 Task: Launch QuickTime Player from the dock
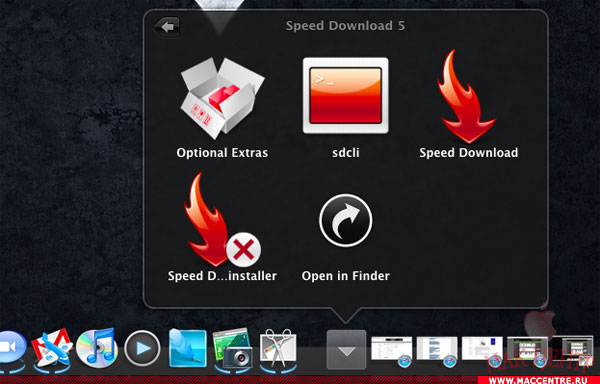click(x=142, y=348)
